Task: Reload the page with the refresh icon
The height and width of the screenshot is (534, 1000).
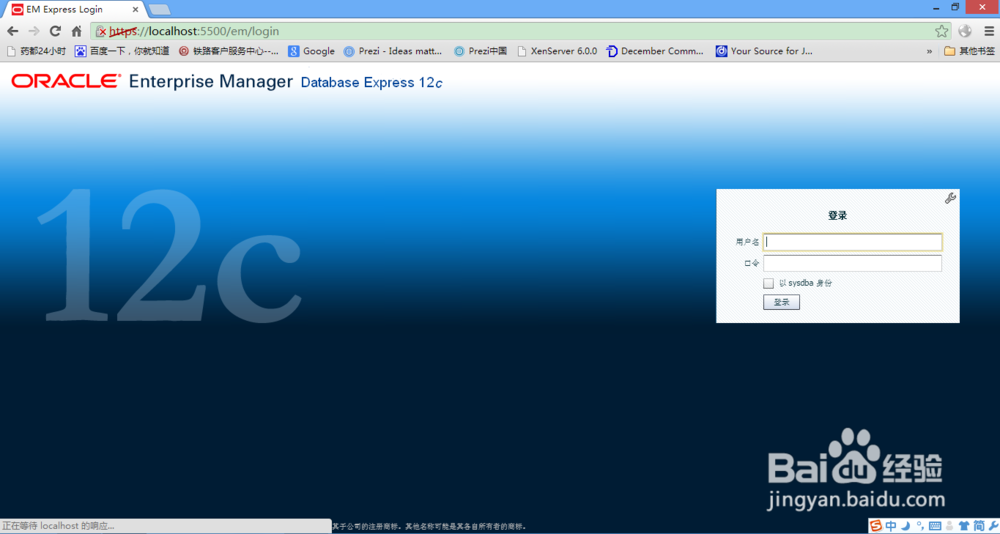Action: coord(55,31)
